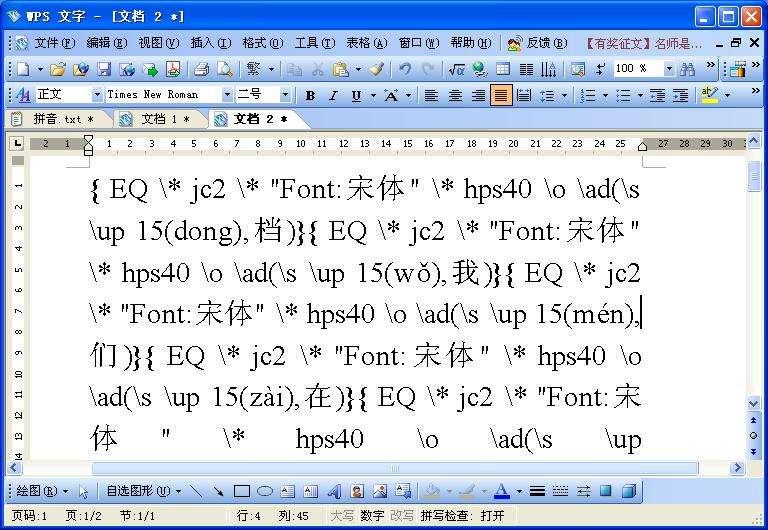Click the Traditional Chinese conversion (繁) icon

tap(253, 69)
